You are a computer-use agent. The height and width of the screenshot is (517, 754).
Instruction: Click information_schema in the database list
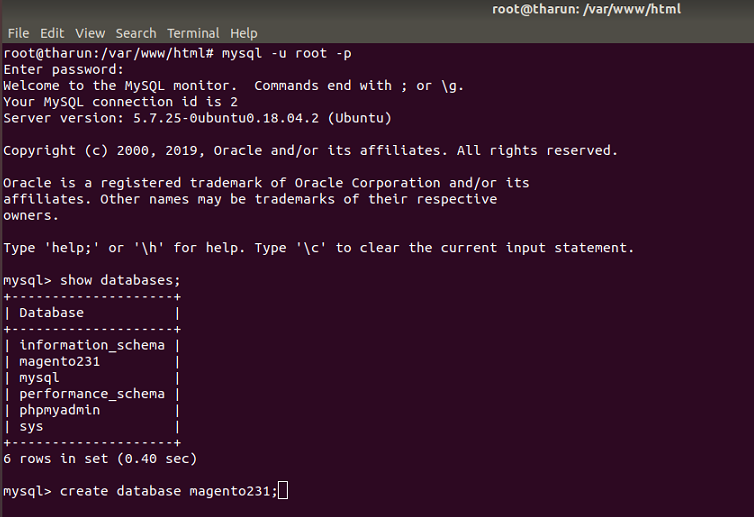[92, 345]
